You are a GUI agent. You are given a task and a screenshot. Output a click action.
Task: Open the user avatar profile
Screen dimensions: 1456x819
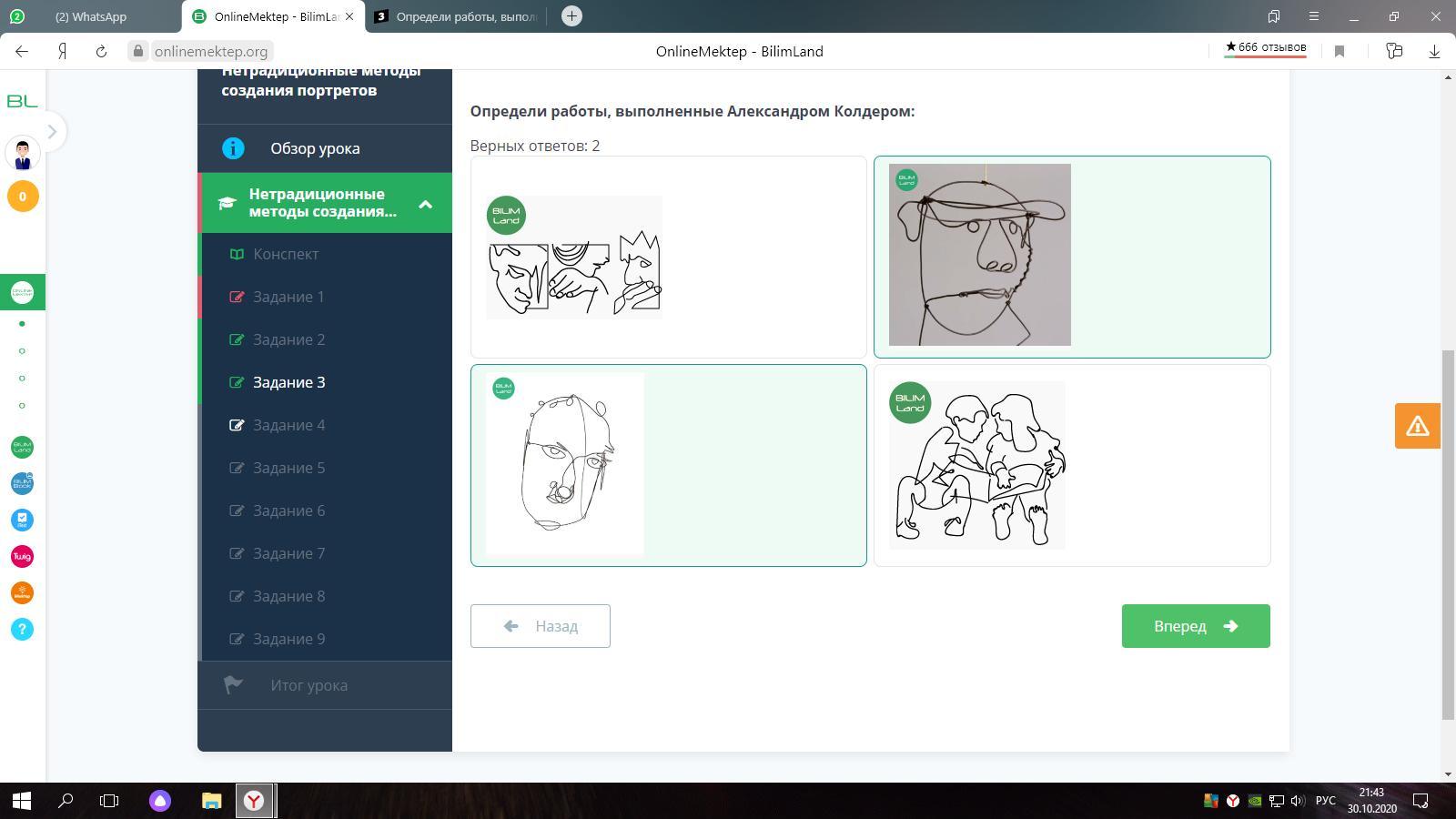(x=23, y=153)
